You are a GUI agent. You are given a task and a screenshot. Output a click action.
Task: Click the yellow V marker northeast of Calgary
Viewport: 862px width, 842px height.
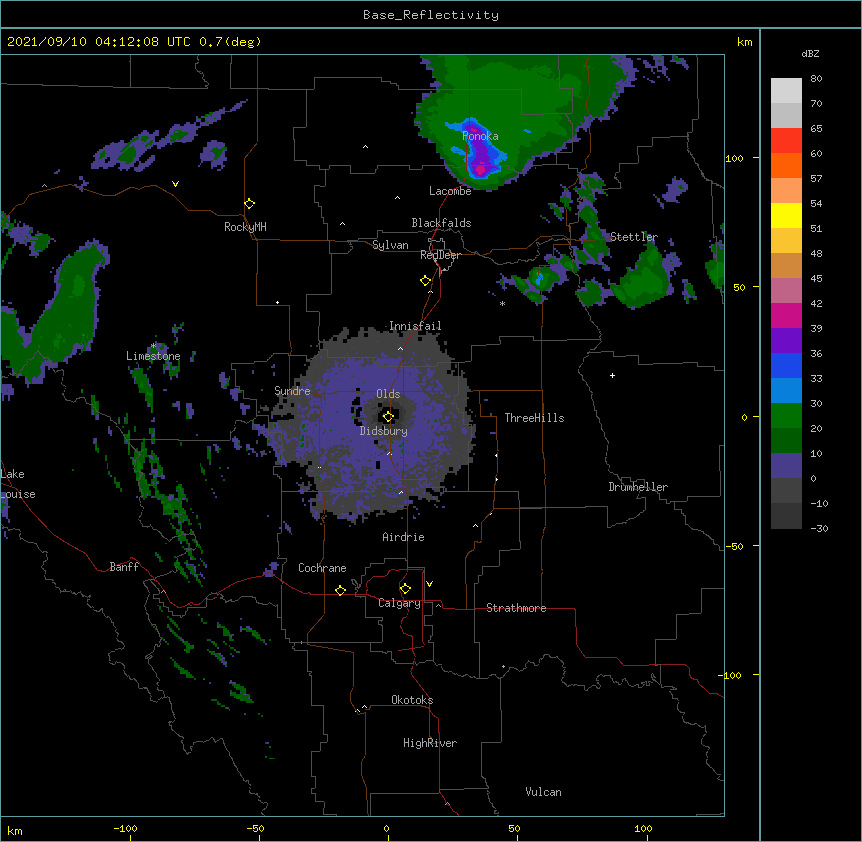tap(429, 583)
